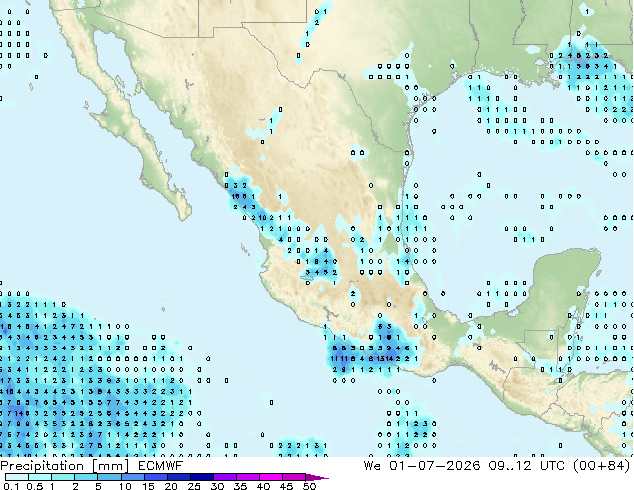The height and width of the screenshot is (490, 634).
Task: Click the legend value "25"
Action: click(194, 486)
